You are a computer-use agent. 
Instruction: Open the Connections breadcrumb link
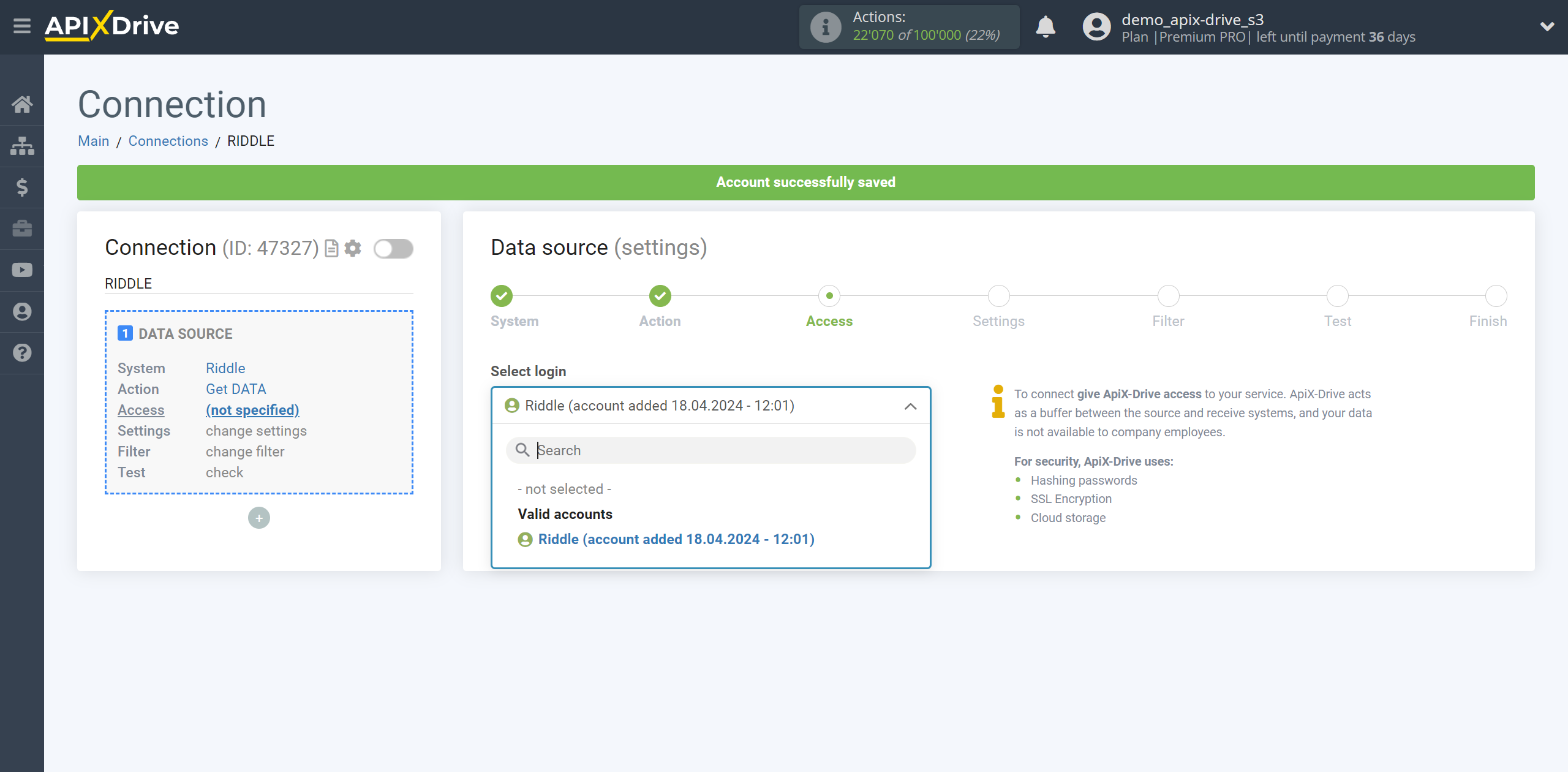point(168,141)
